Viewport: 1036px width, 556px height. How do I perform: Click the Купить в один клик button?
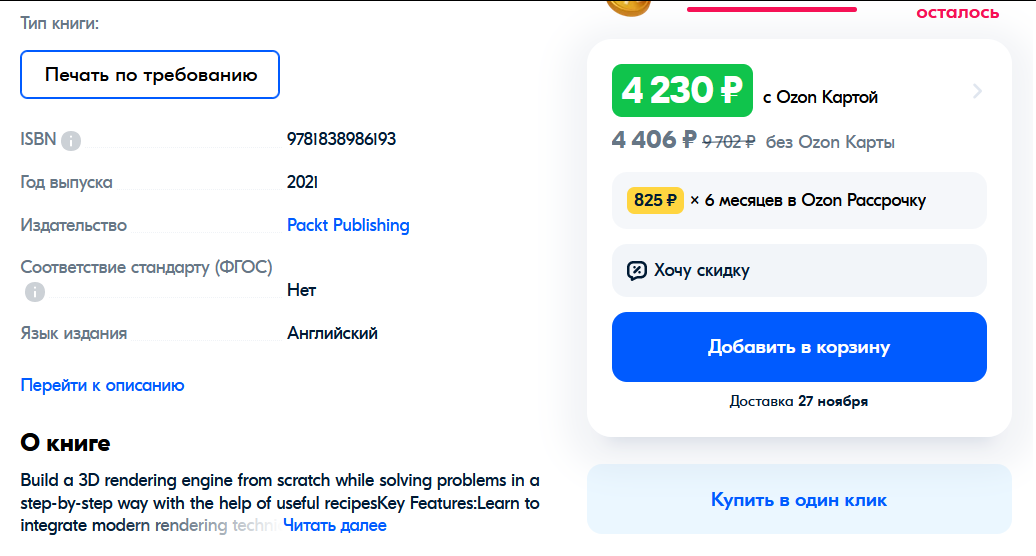point(799,499)
